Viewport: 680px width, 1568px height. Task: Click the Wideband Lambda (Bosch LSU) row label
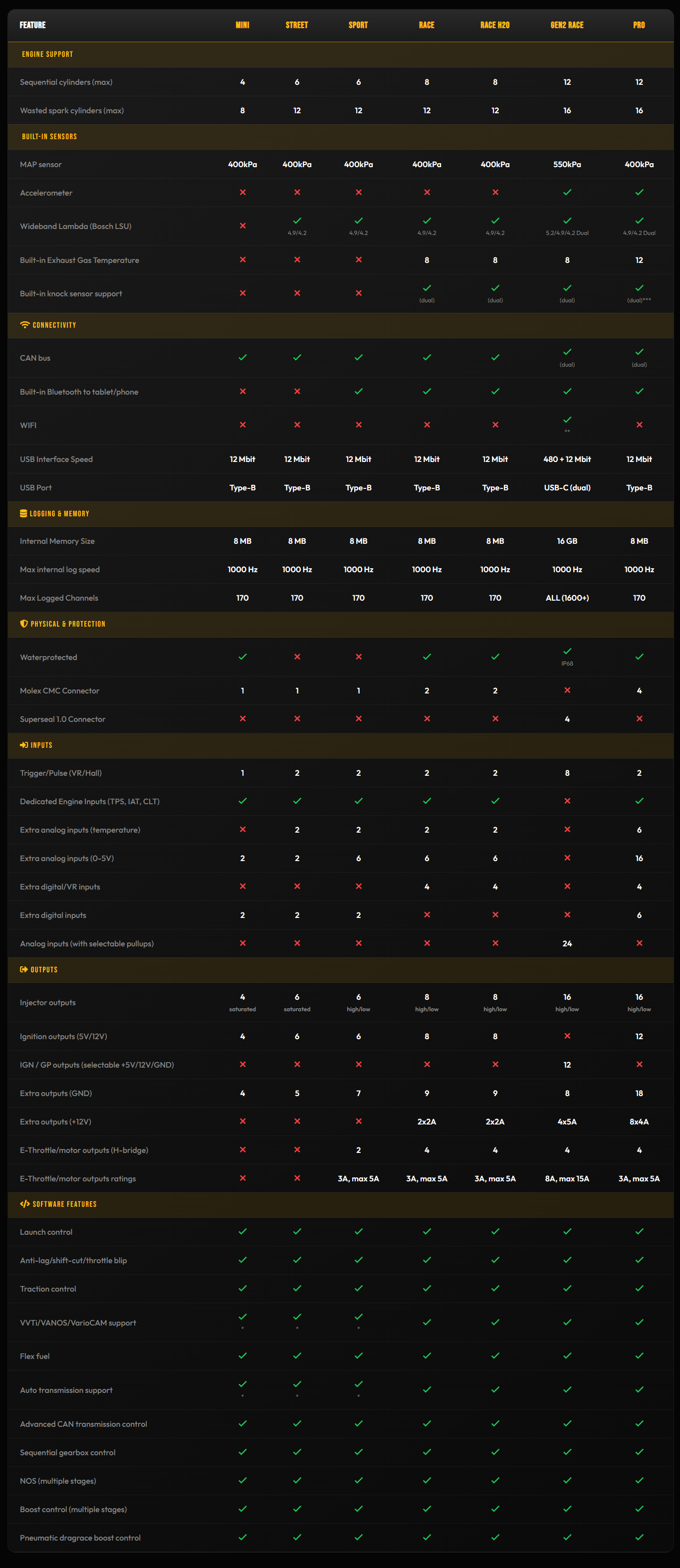coord(75,226)
